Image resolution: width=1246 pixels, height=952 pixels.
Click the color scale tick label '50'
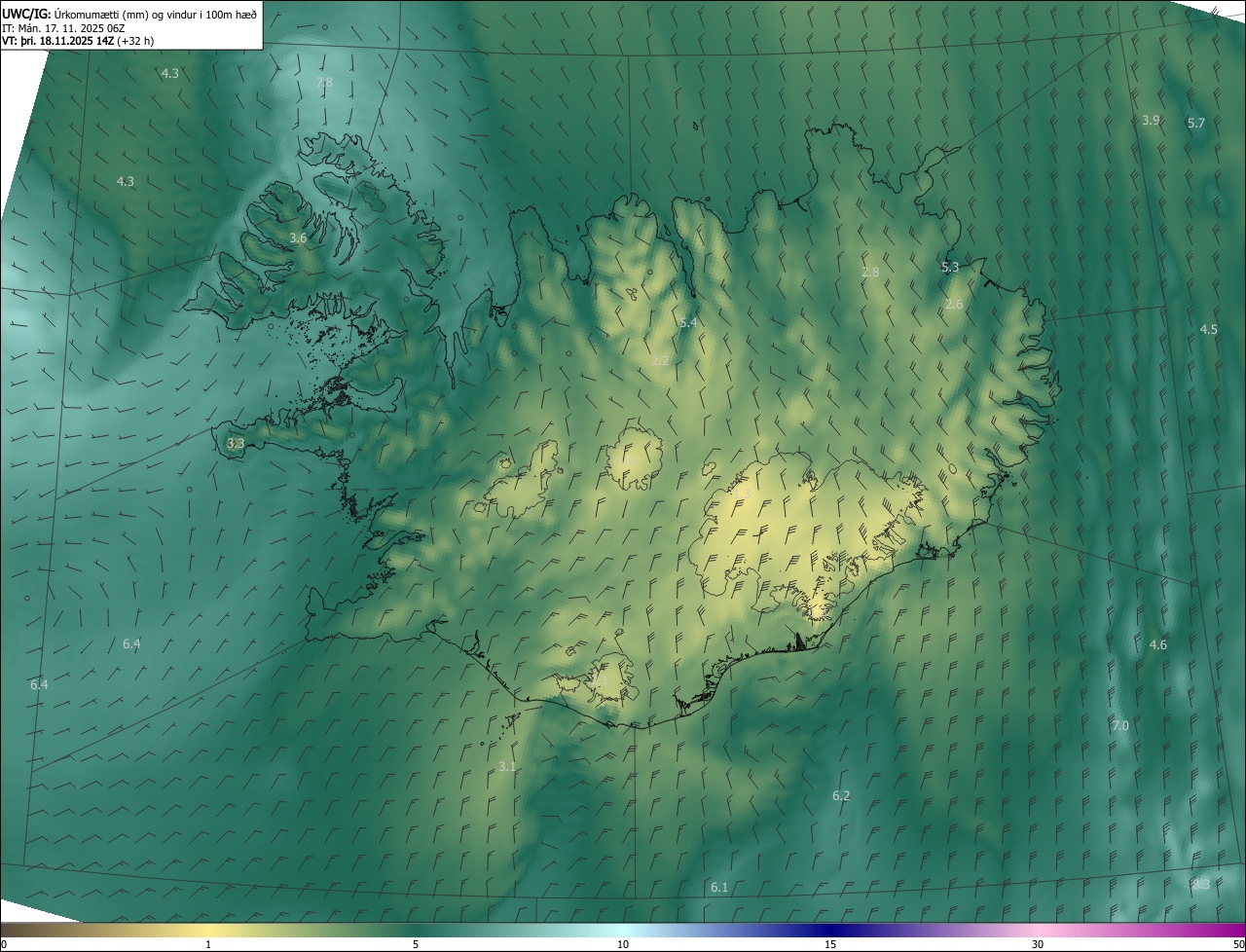tap(1238, 945)
